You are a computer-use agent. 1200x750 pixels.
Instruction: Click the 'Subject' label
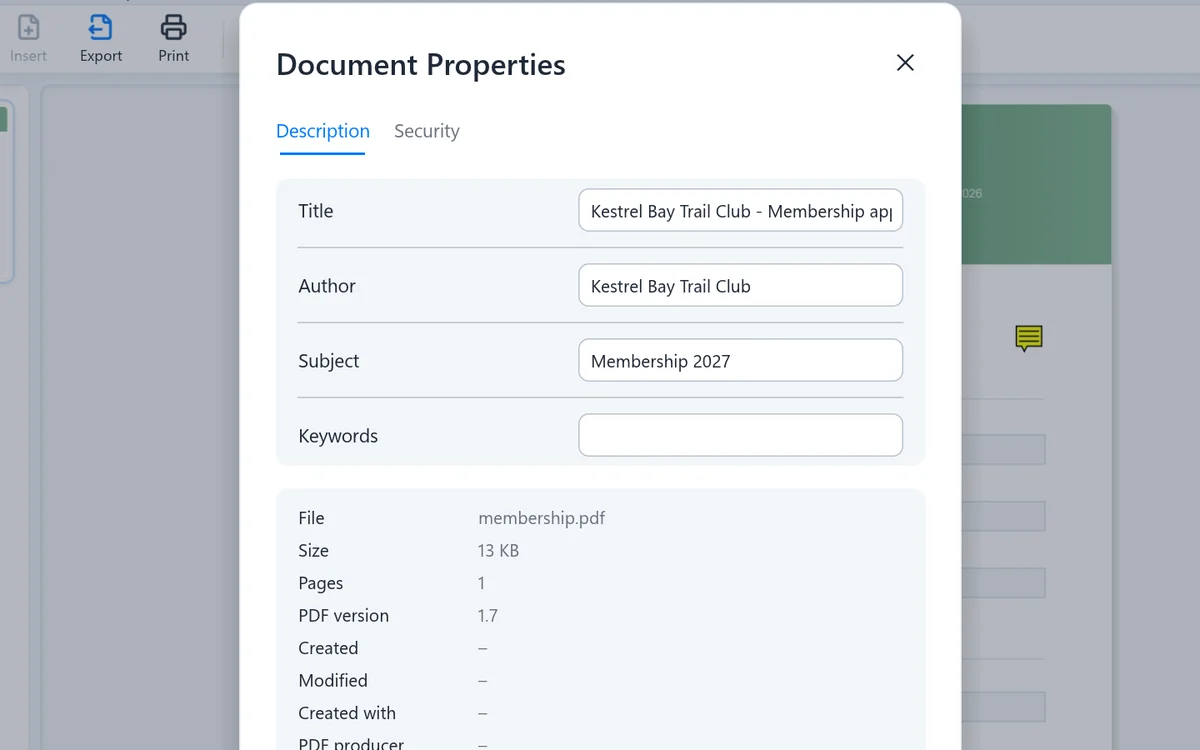coord(329,361)
